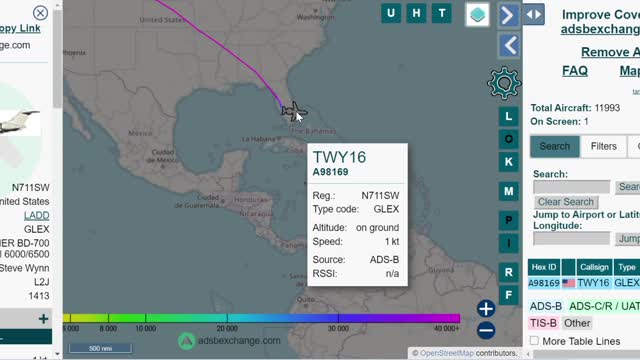Click the T map button
The height and width of the screenshot is (360, 640).
point(442,13)
